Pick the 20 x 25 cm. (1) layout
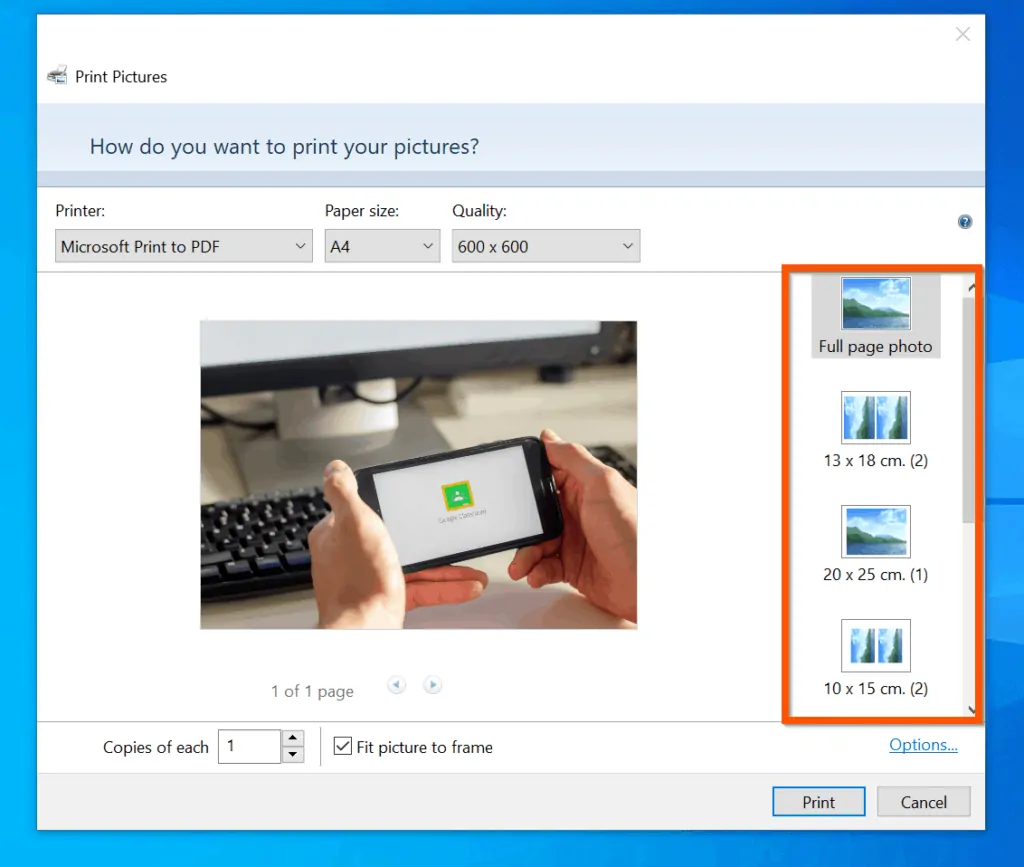This screenshot has width=1024, height=867. click(875, 544)
